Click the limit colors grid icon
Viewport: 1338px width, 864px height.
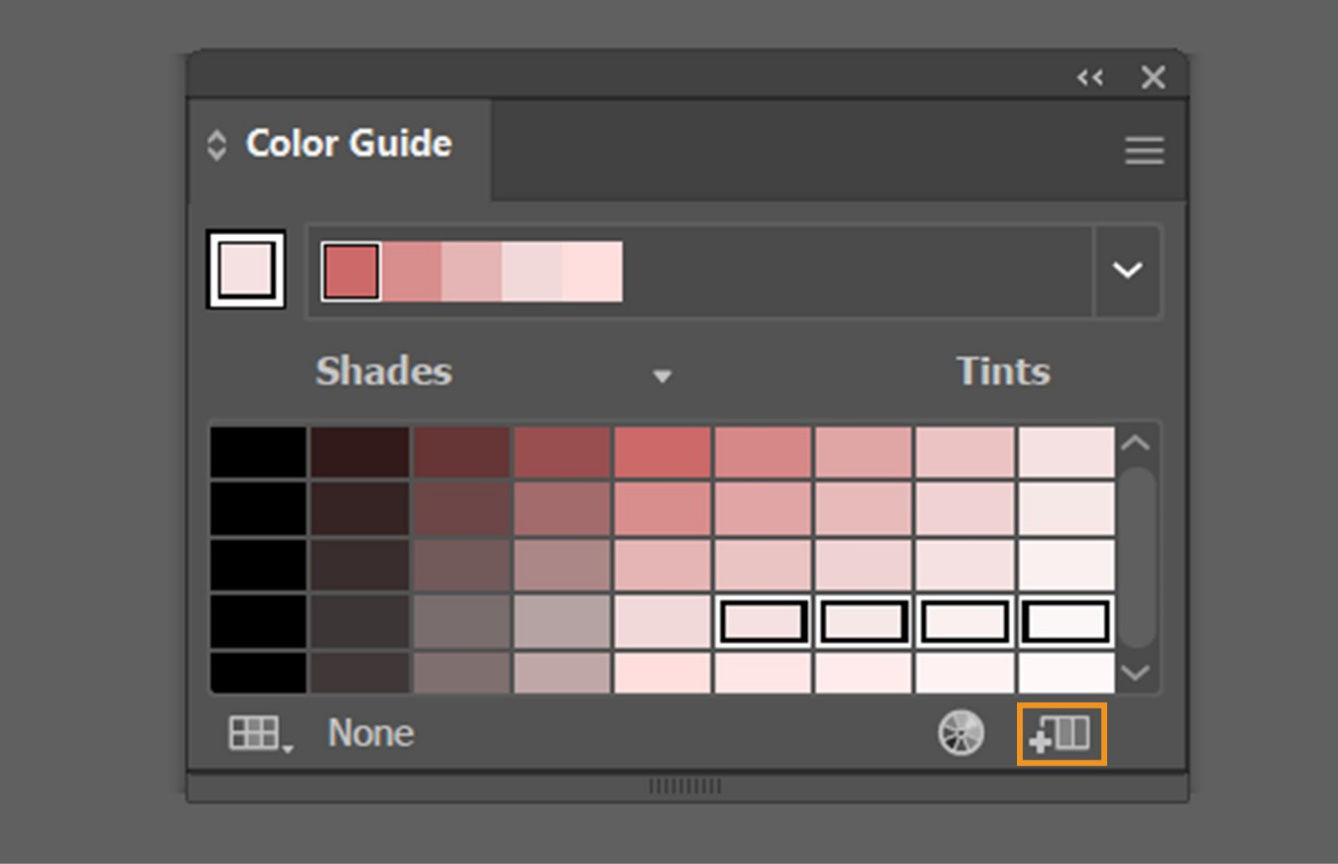[x=253, y=731]
